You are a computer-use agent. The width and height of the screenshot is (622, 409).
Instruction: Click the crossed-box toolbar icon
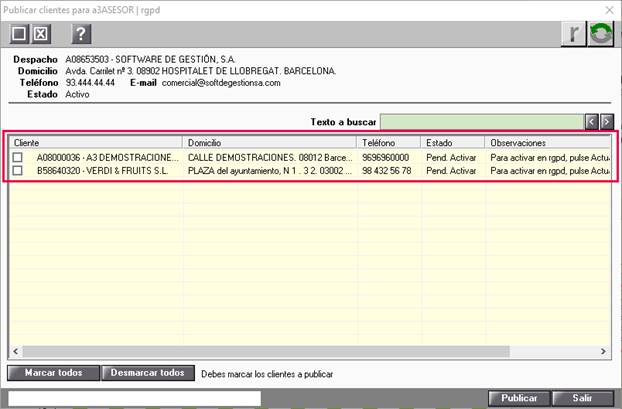coord(40,34)
